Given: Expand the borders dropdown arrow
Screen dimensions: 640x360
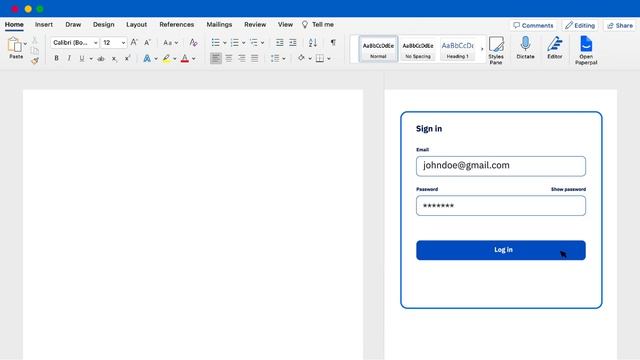Looking at the screenshot, I should tap(329, 59).
